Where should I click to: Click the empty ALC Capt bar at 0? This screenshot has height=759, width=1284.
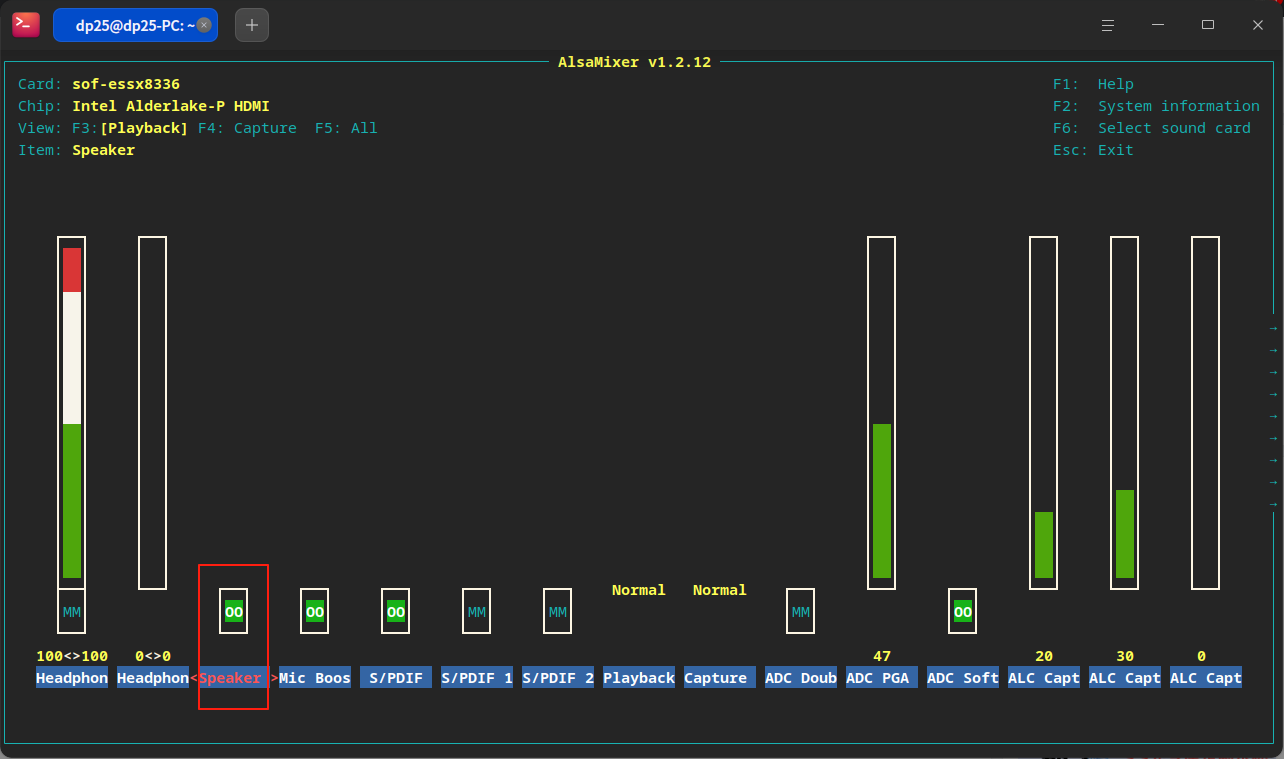(1206, 412)
